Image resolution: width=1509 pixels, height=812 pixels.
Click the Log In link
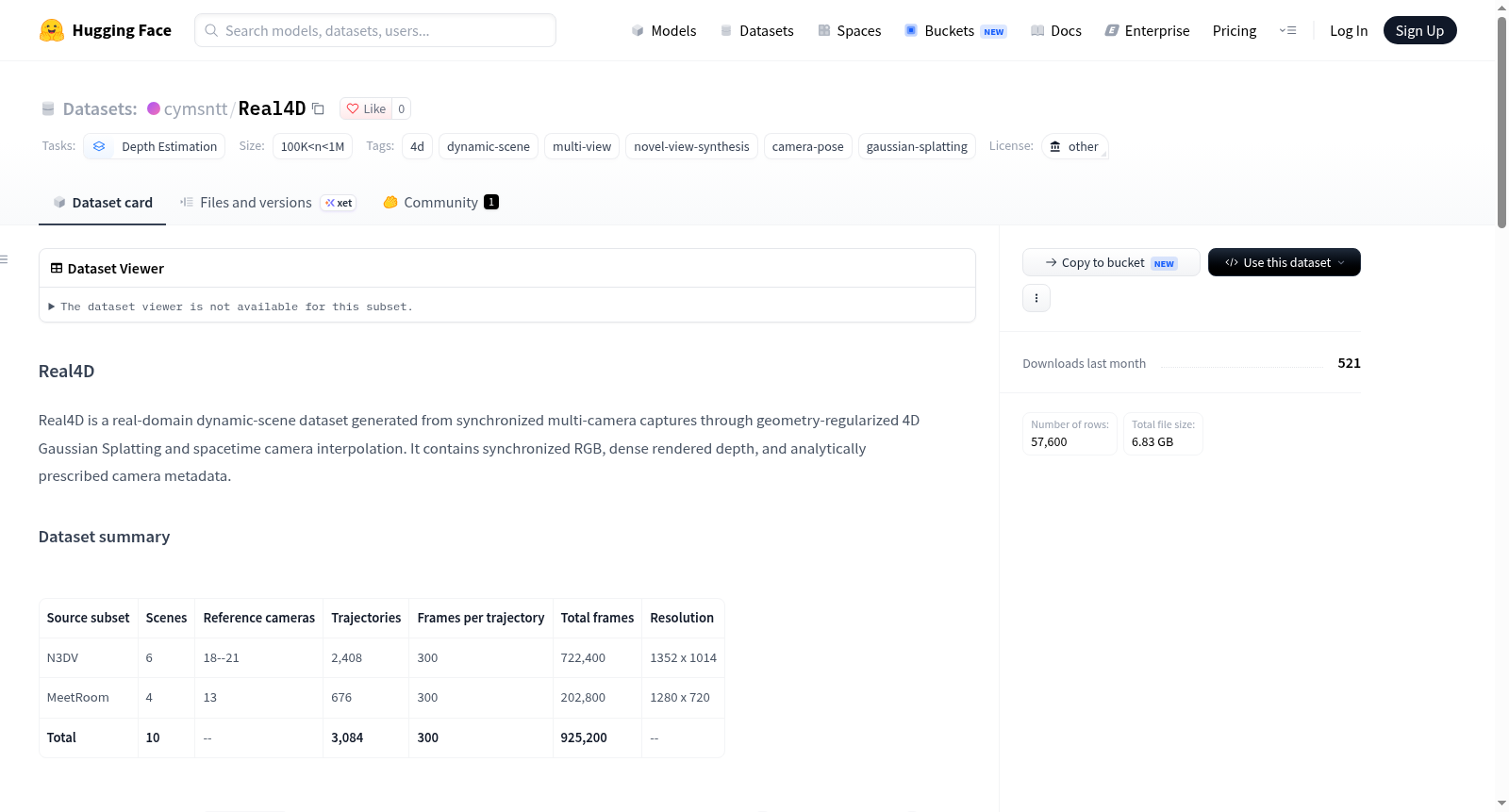click(x=1349, y=31)
